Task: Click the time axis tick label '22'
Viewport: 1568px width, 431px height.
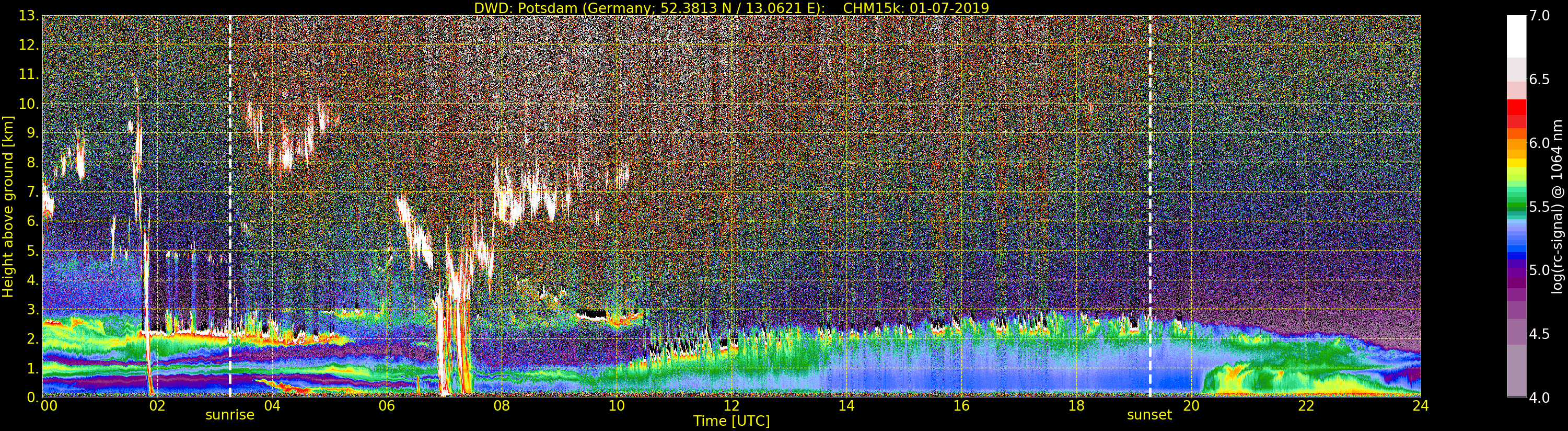Action: [1306, 406]
